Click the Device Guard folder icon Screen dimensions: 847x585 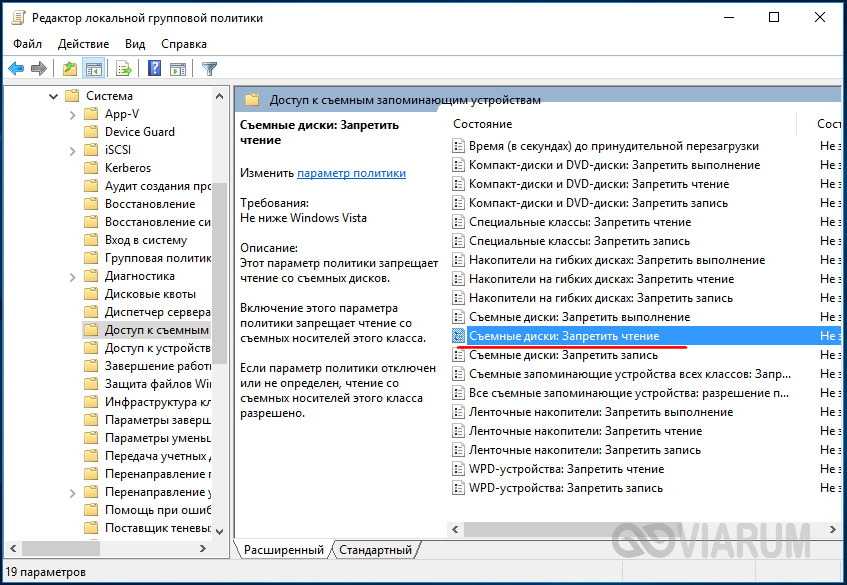tap(91, 132)
